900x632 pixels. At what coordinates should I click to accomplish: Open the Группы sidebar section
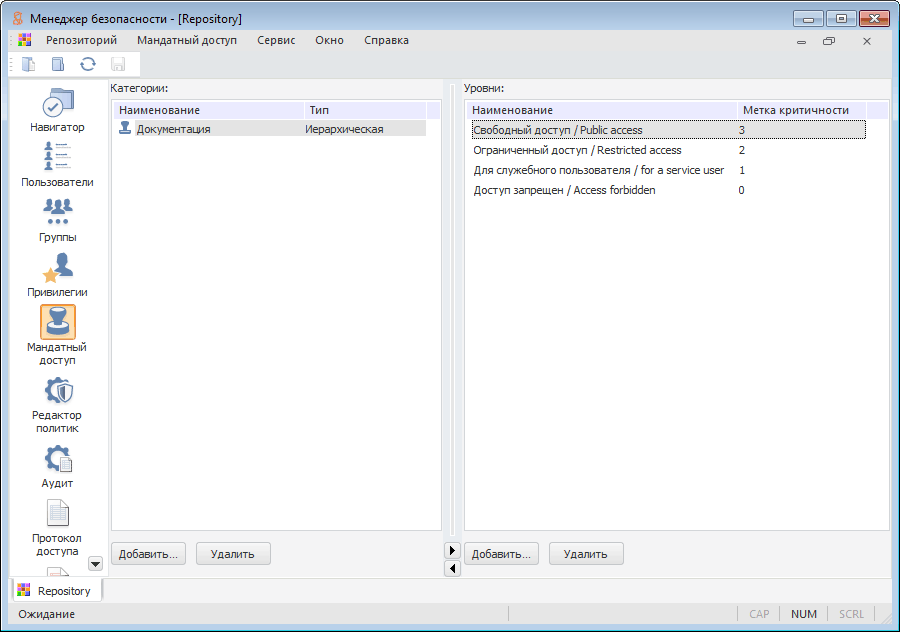[x=57, y=220]
